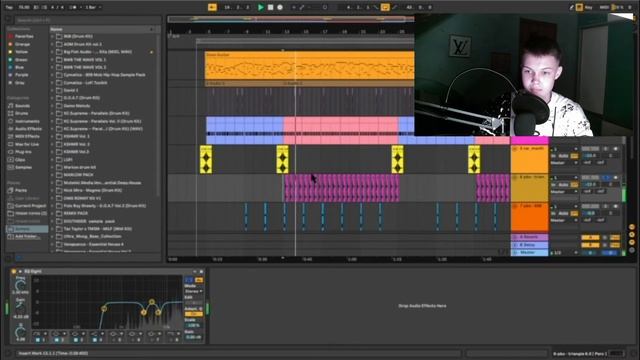Arm the Arrangement Record button in the transport
Image resolution: width=640 pixels, height=360 pixels.
click(x=280, y=7)
